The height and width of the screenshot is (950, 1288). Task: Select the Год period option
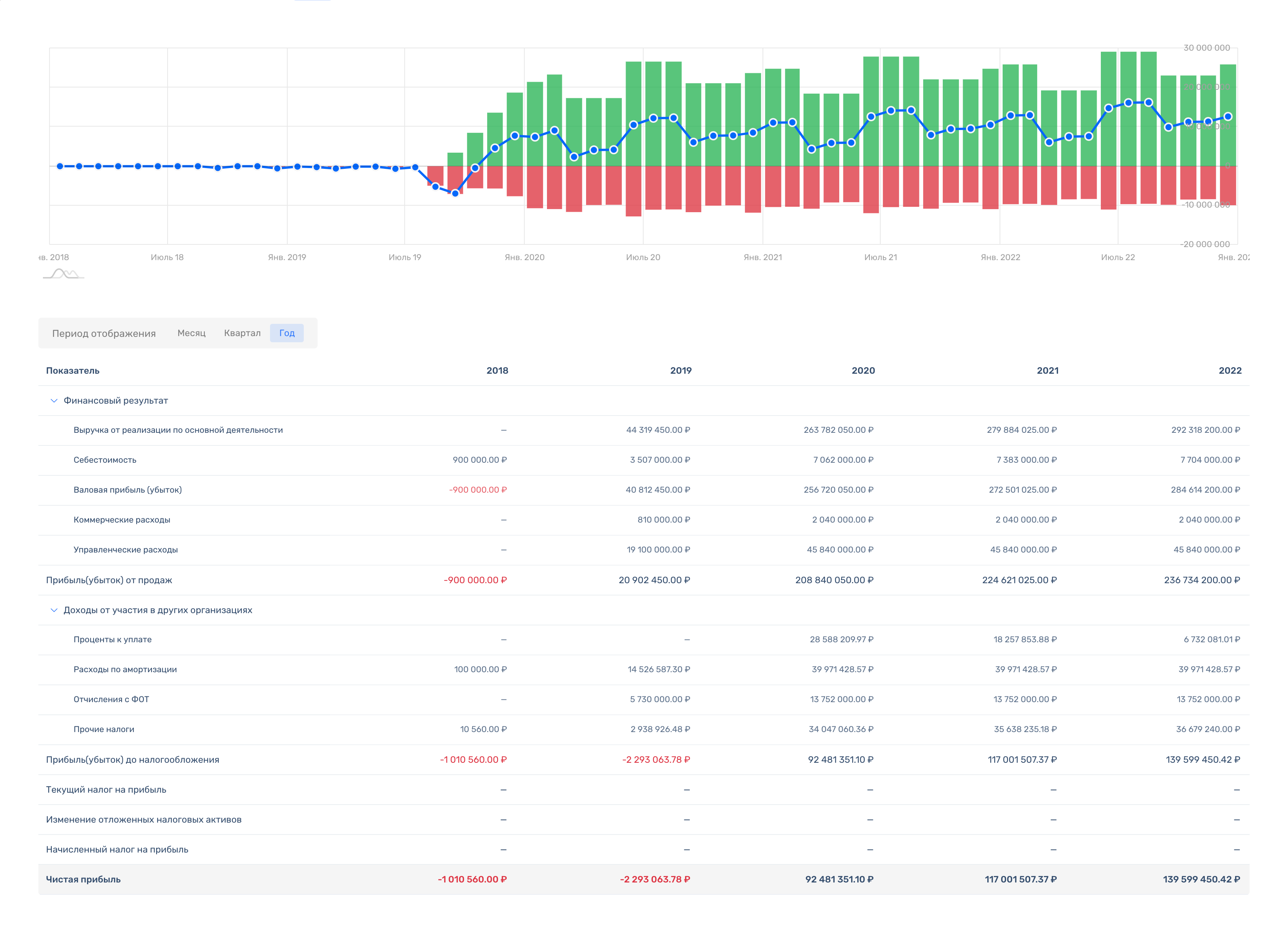click(287, 333)
